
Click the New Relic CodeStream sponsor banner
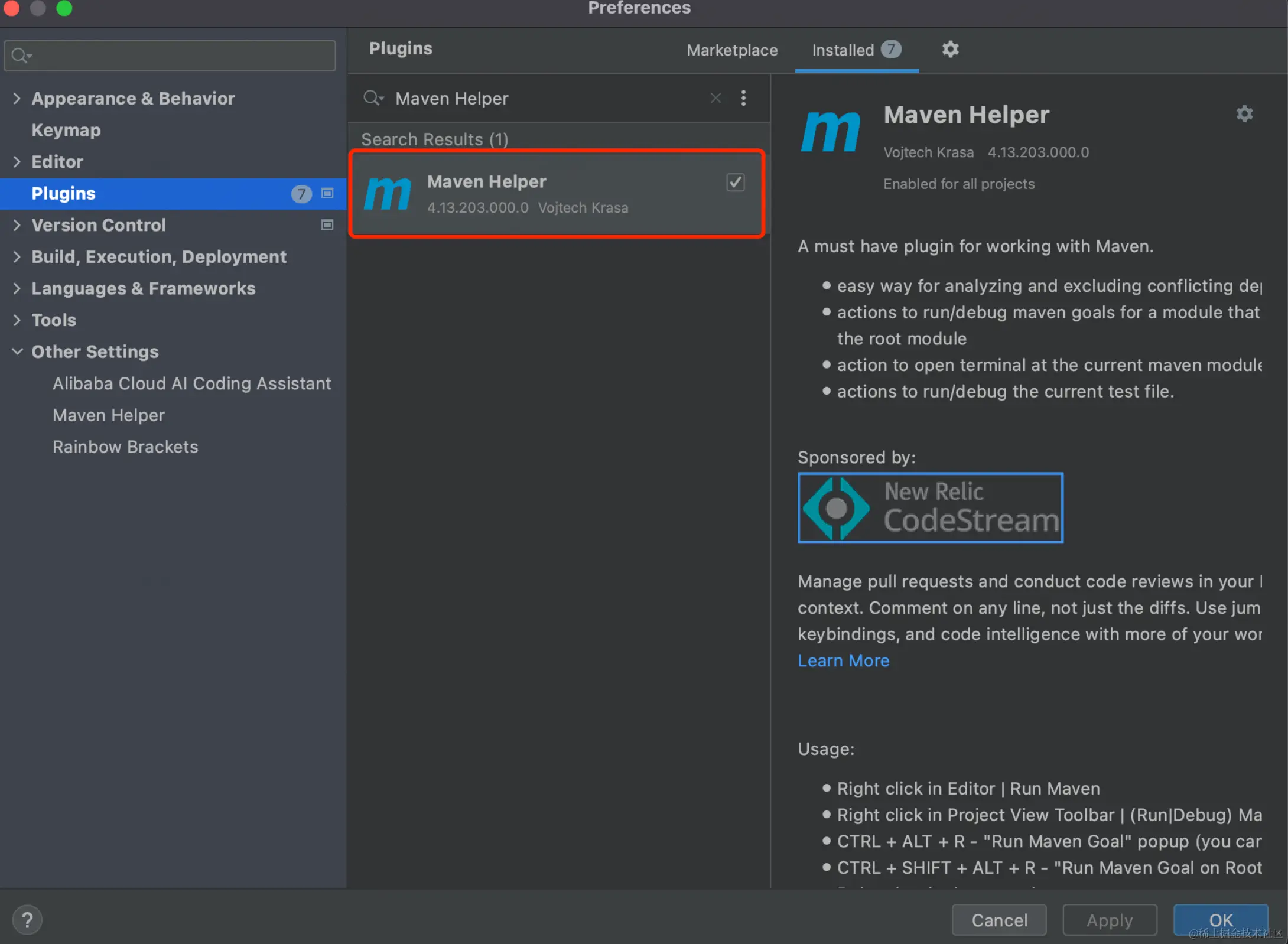click(930, 507)
